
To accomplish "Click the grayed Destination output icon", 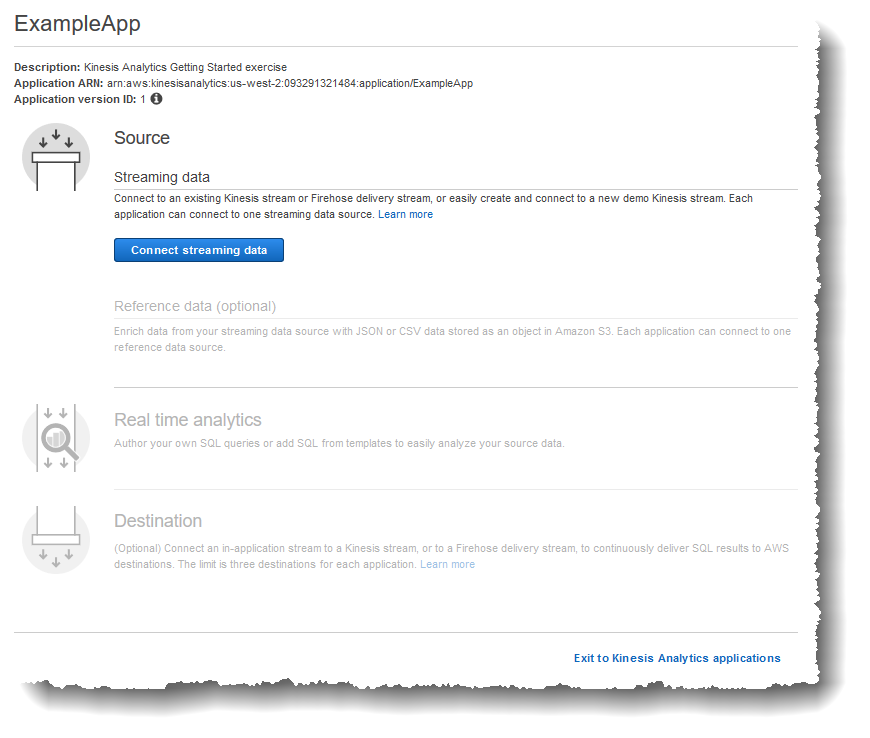I will click(x=56, y=538).
